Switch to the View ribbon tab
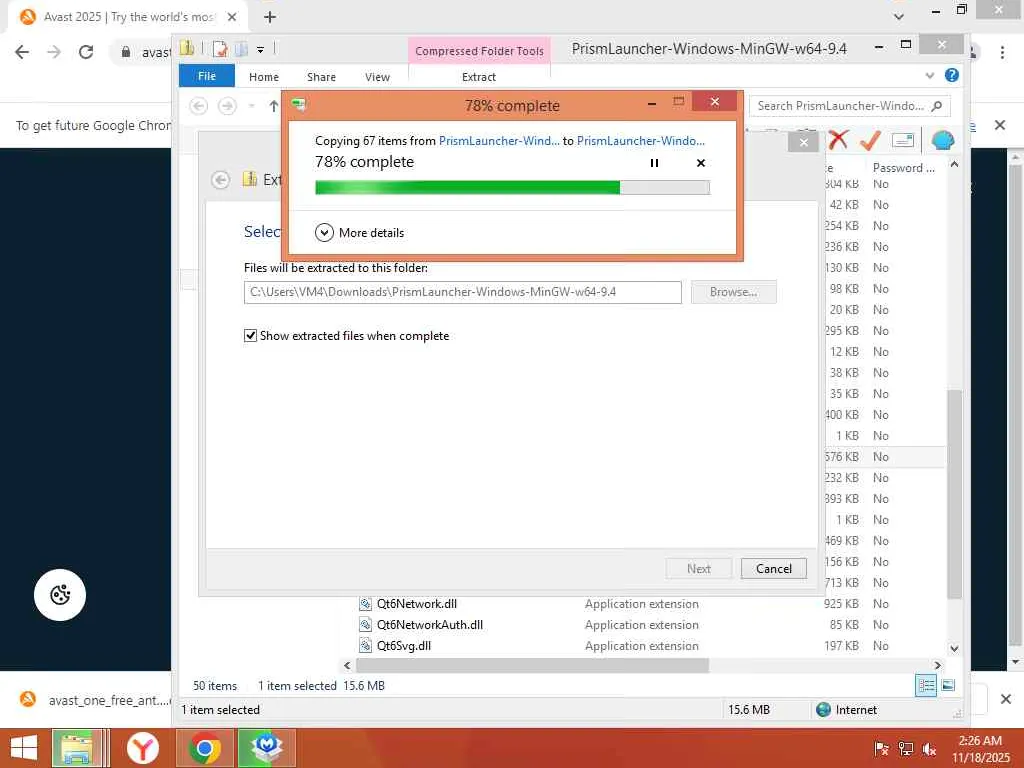The image size is (1024, 768). pos(377,77)
